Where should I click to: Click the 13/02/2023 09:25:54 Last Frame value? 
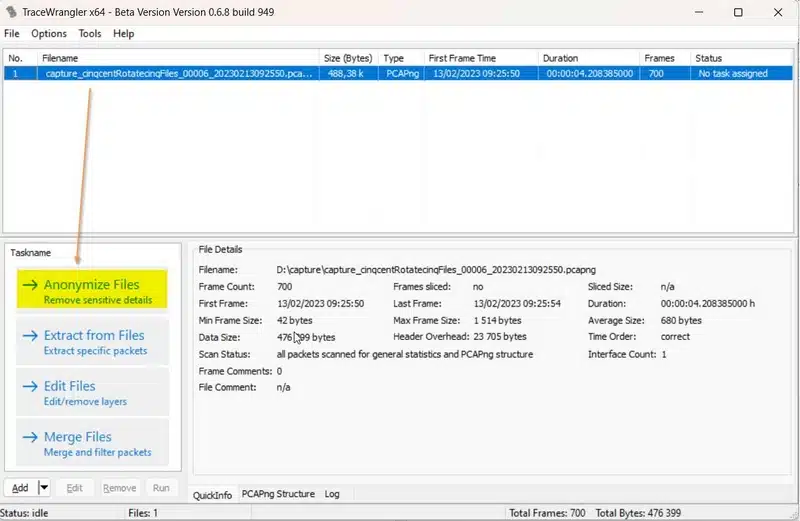pyautogui.click(x=517, y=304)
